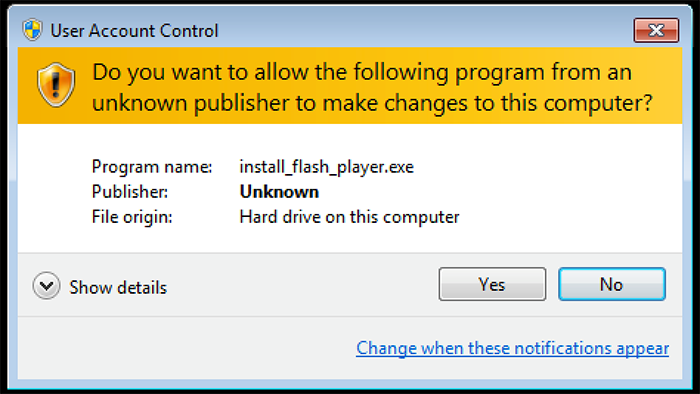Viewport: 700px width, 394px height.
Task: Deny the program by clicking No
Action: coord(612,284)
